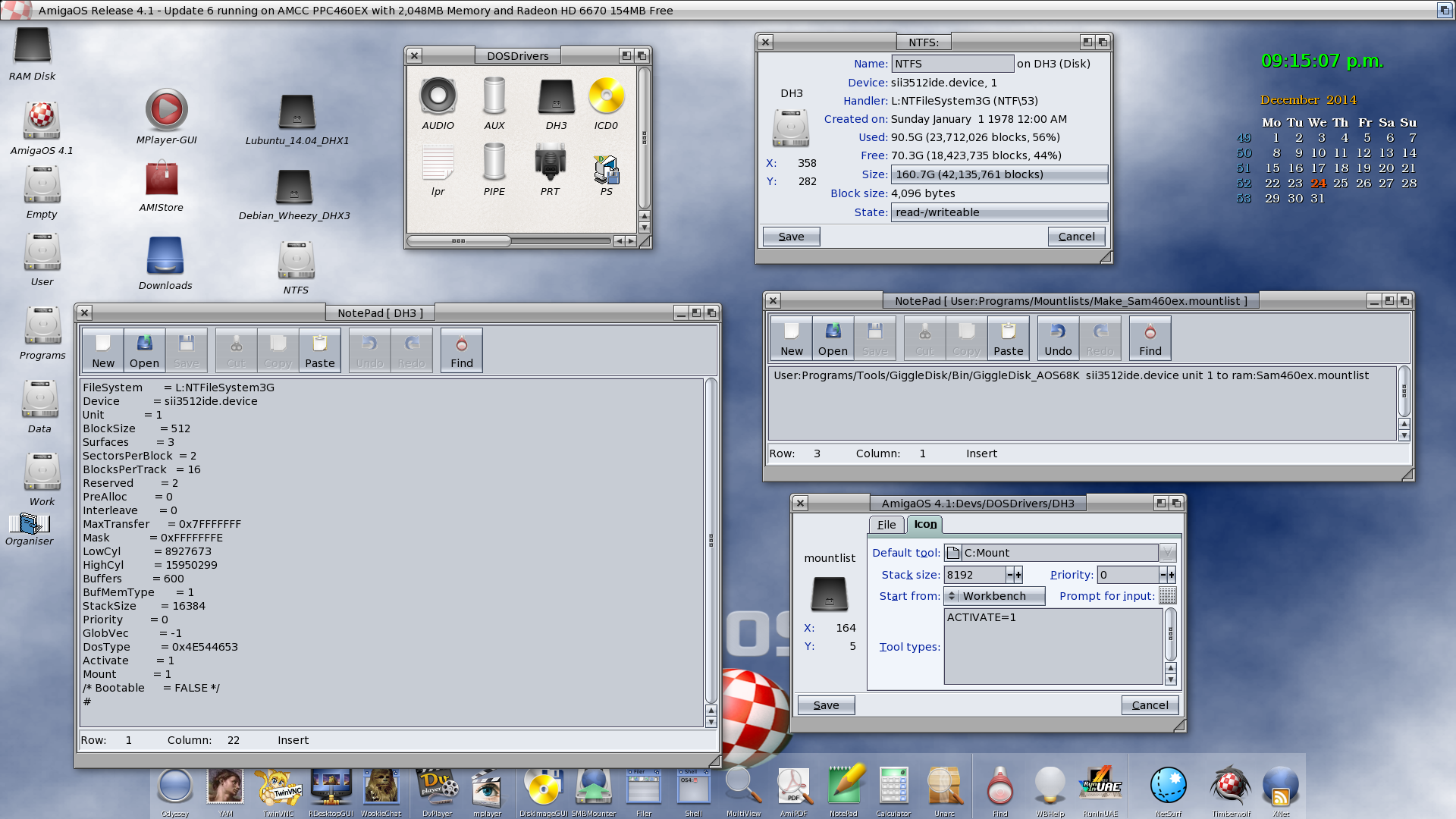Click Cancel in the DH3 icon window
Viewport: 1456px width, 819px height.
click(x=1150, y=705)
